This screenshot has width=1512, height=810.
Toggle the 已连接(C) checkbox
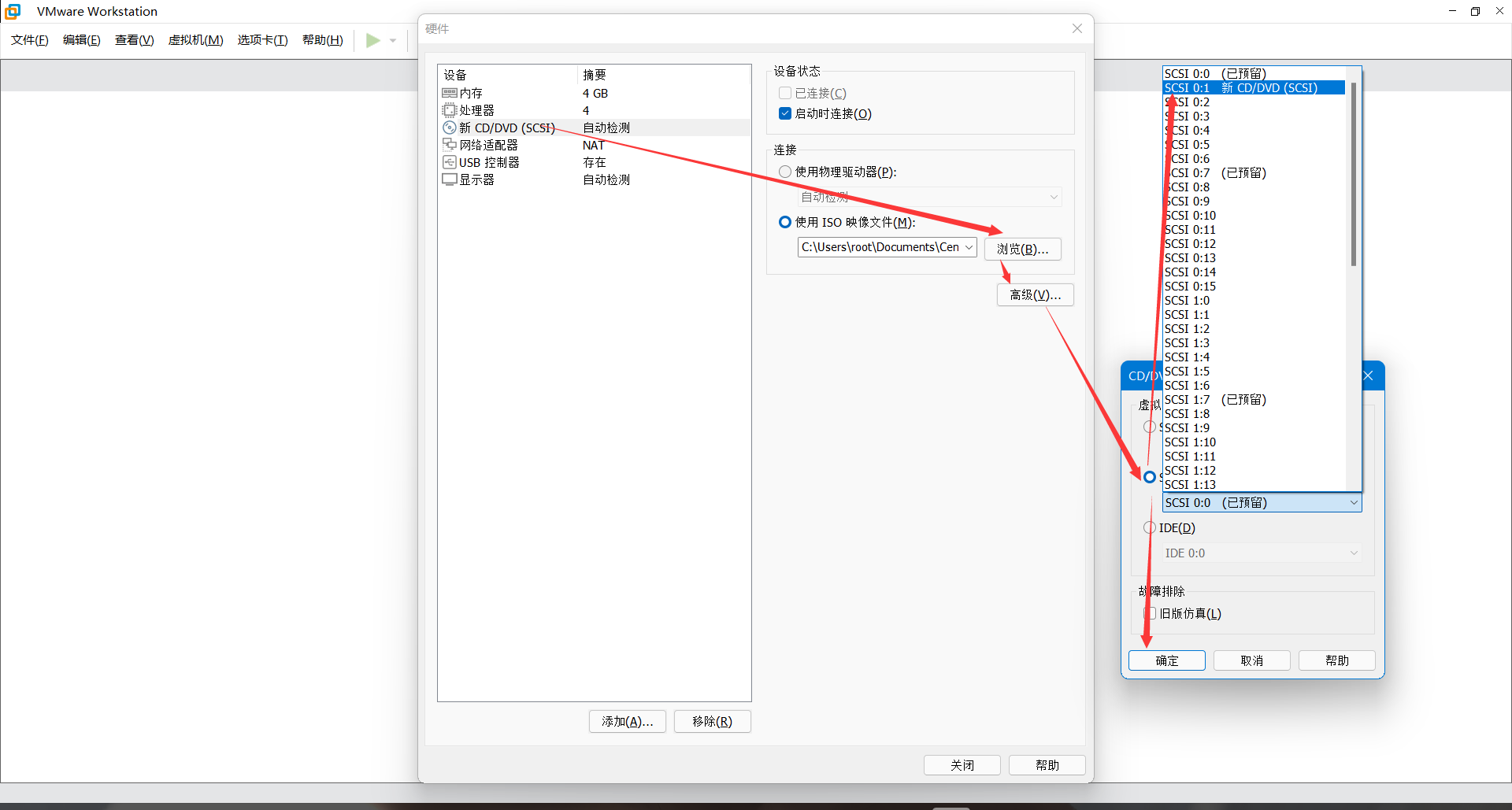tap(785, 93)
